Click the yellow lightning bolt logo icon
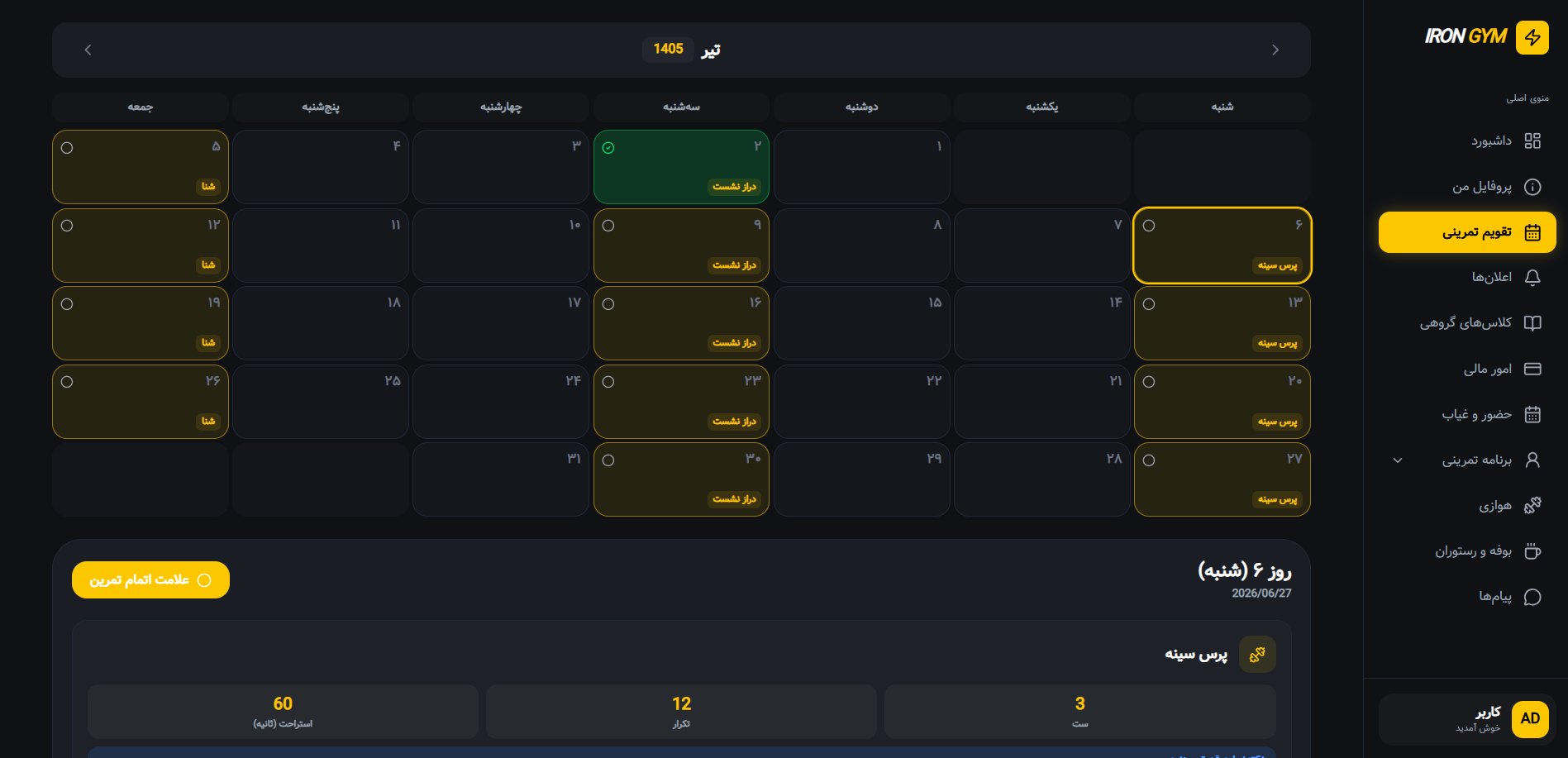 (x=1532, y=37)
